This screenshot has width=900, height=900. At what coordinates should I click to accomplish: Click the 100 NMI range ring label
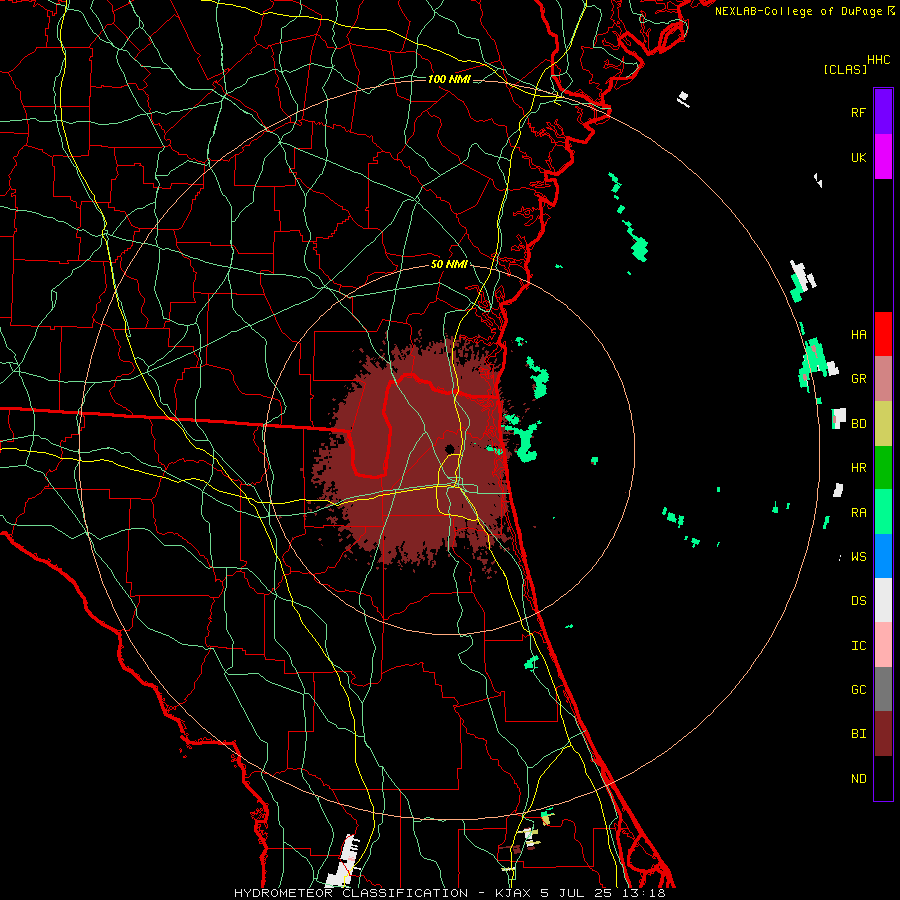pos(449,79)
